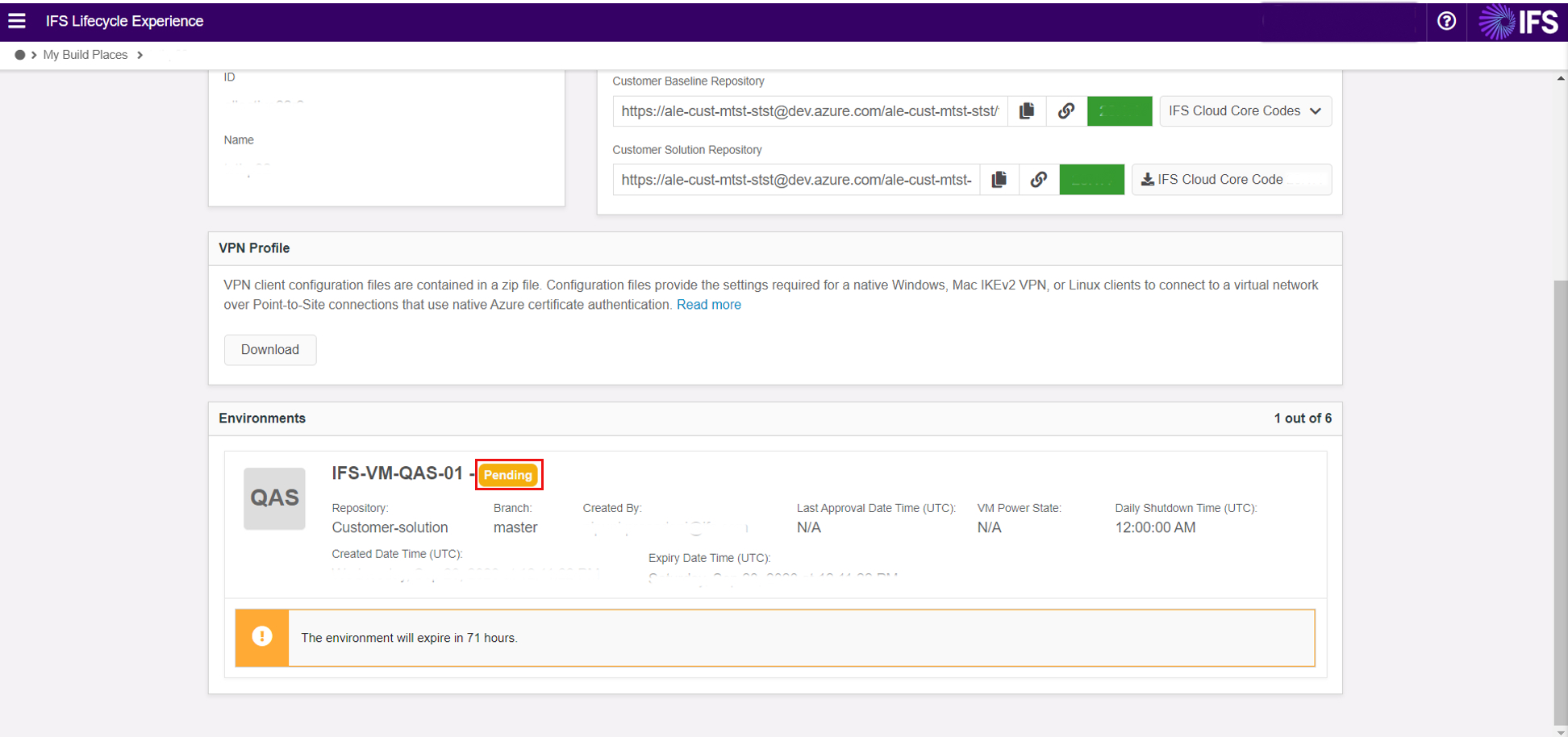Click green button beside Solution Repository

(x=1091, y=180)
